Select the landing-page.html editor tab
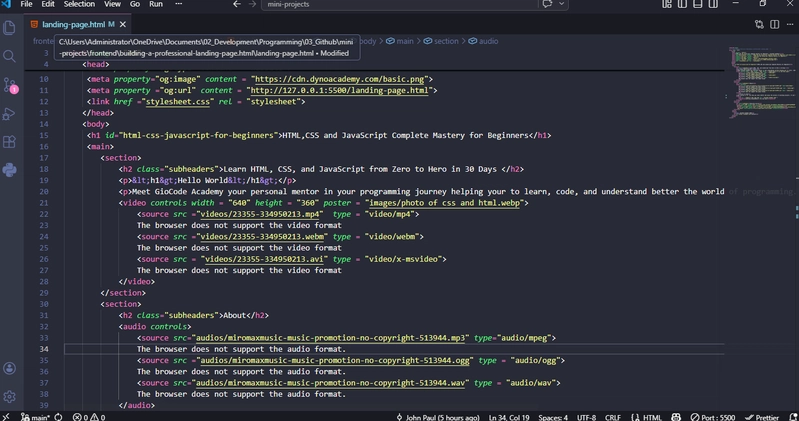The height and width of the screenshot is (421, 799). 78,24
